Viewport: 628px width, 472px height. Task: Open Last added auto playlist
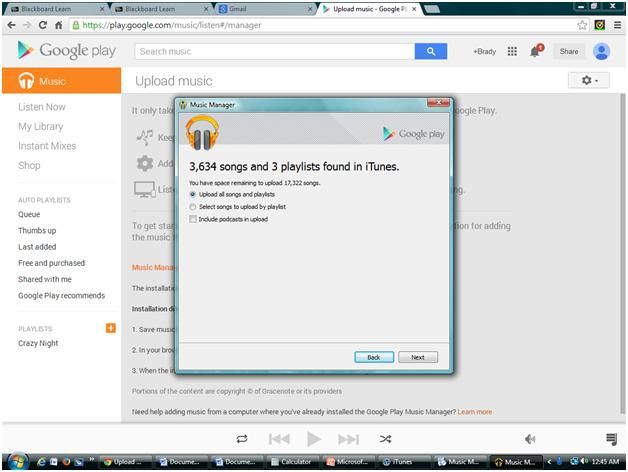point(37,247)
